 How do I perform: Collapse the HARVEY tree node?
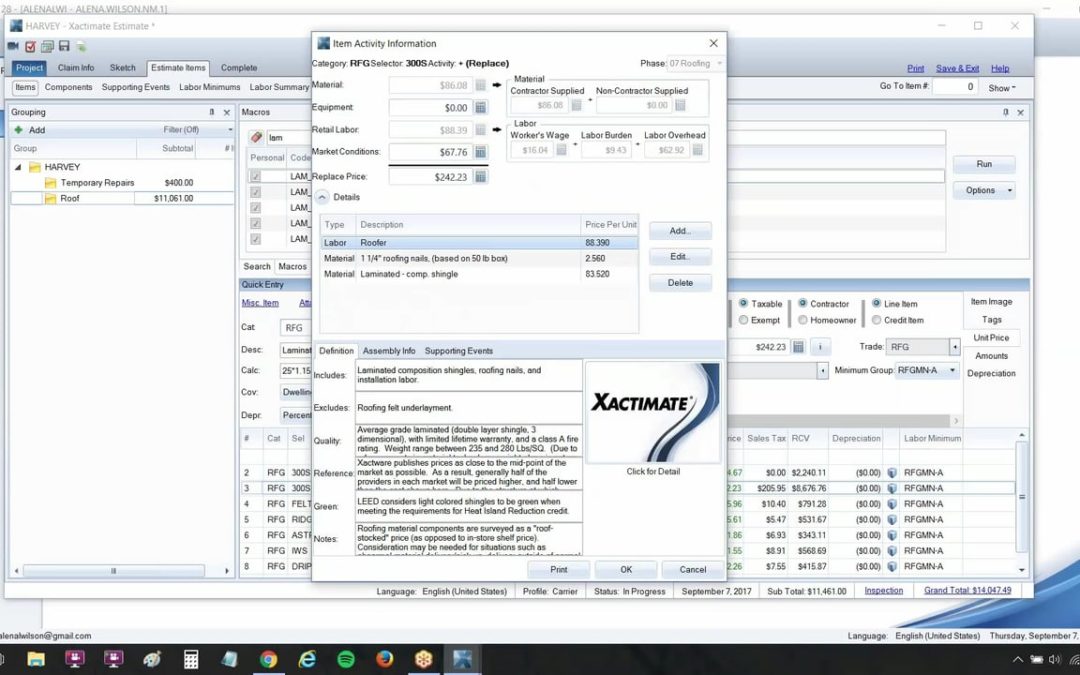[x=19, y=167]
